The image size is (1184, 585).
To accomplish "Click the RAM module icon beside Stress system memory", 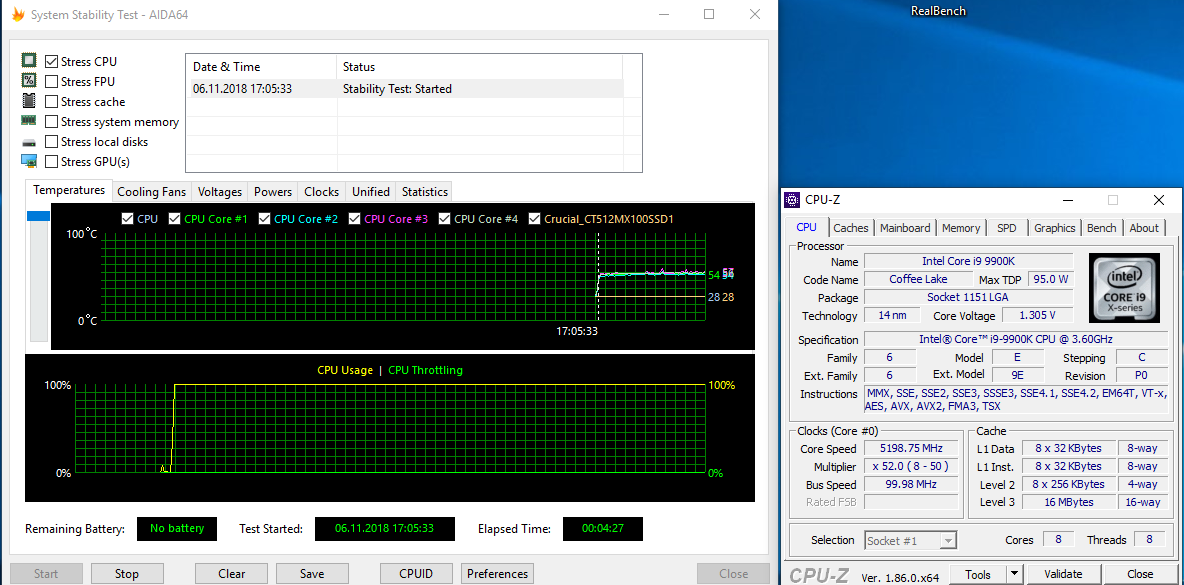I will pos(29,121).
